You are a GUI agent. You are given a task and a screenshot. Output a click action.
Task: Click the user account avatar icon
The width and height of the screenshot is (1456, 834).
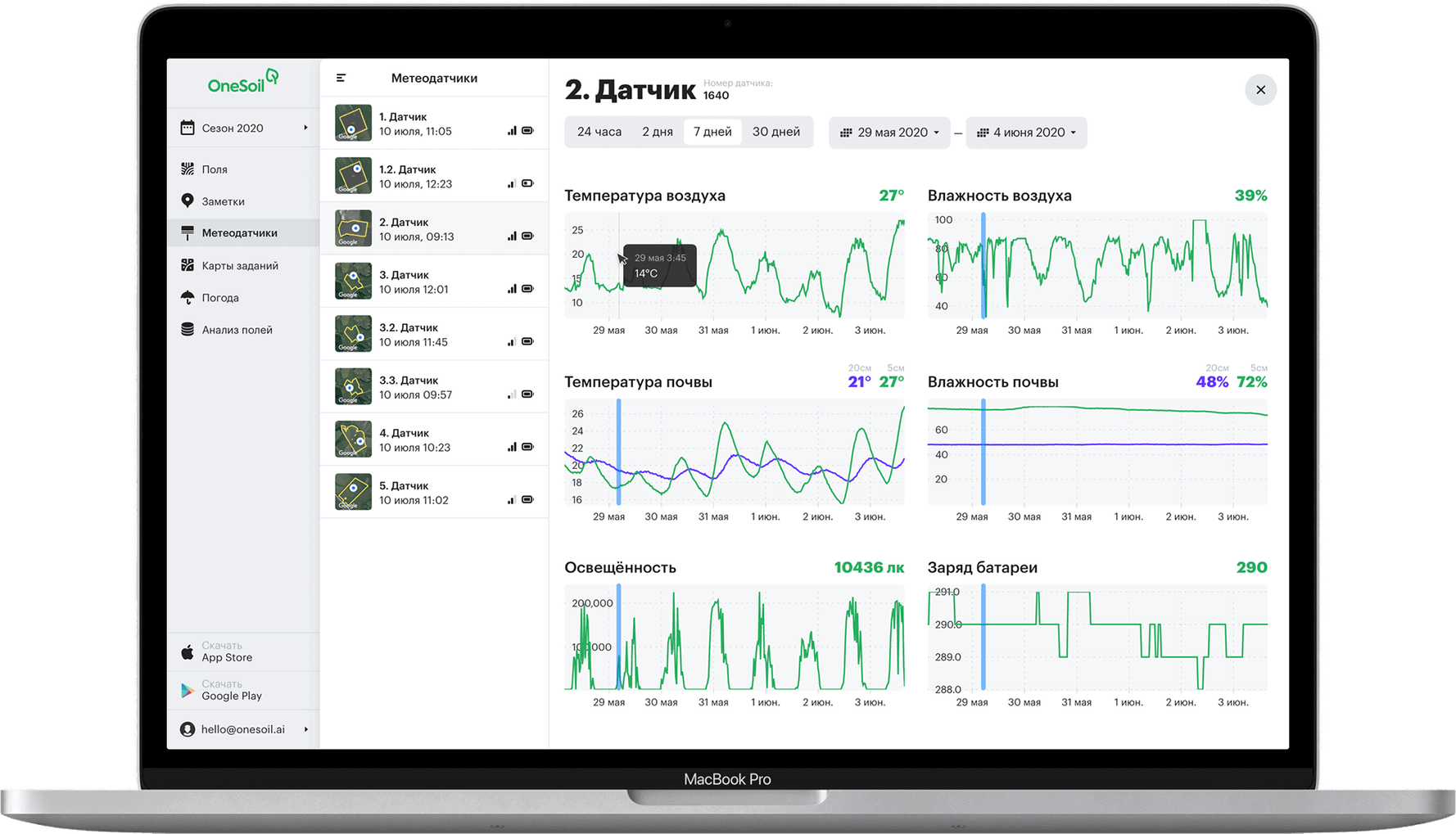(188, 729)
